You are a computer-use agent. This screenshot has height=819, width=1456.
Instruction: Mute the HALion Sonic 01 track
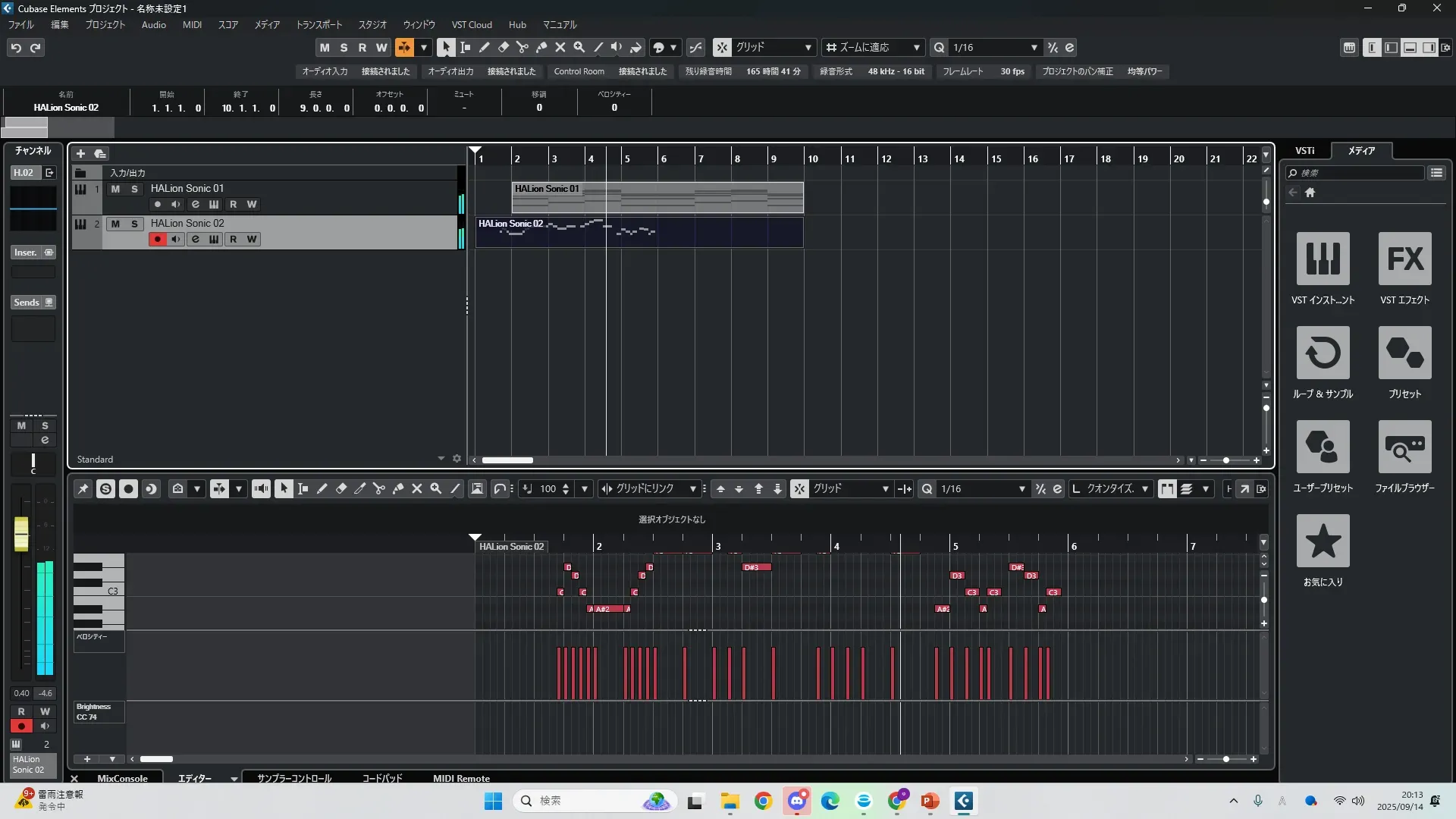(x=115, y=189)
